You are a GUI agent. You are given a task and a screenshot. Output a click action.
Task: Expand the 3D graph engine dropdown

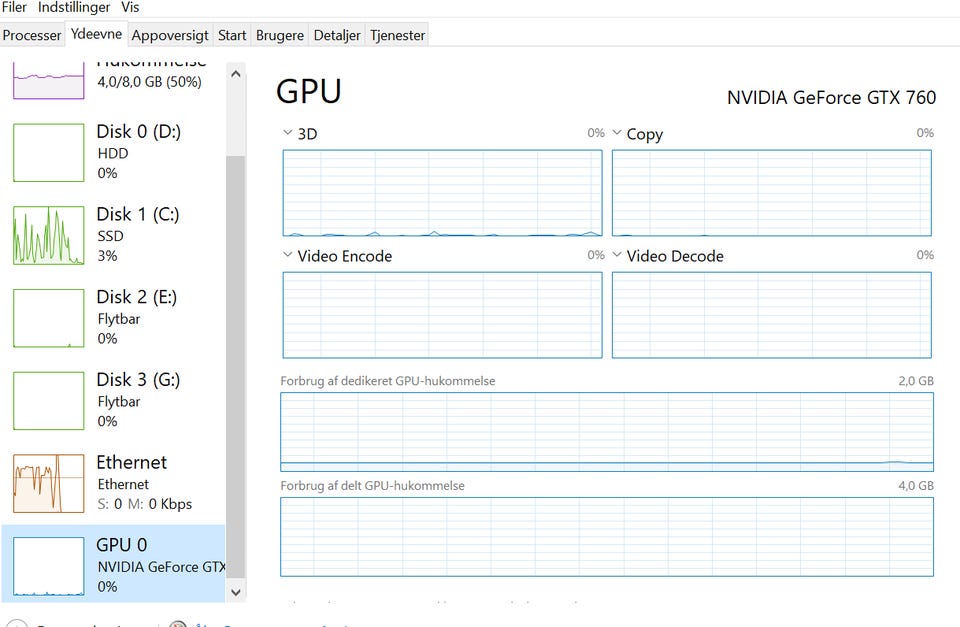coord(288,133)
